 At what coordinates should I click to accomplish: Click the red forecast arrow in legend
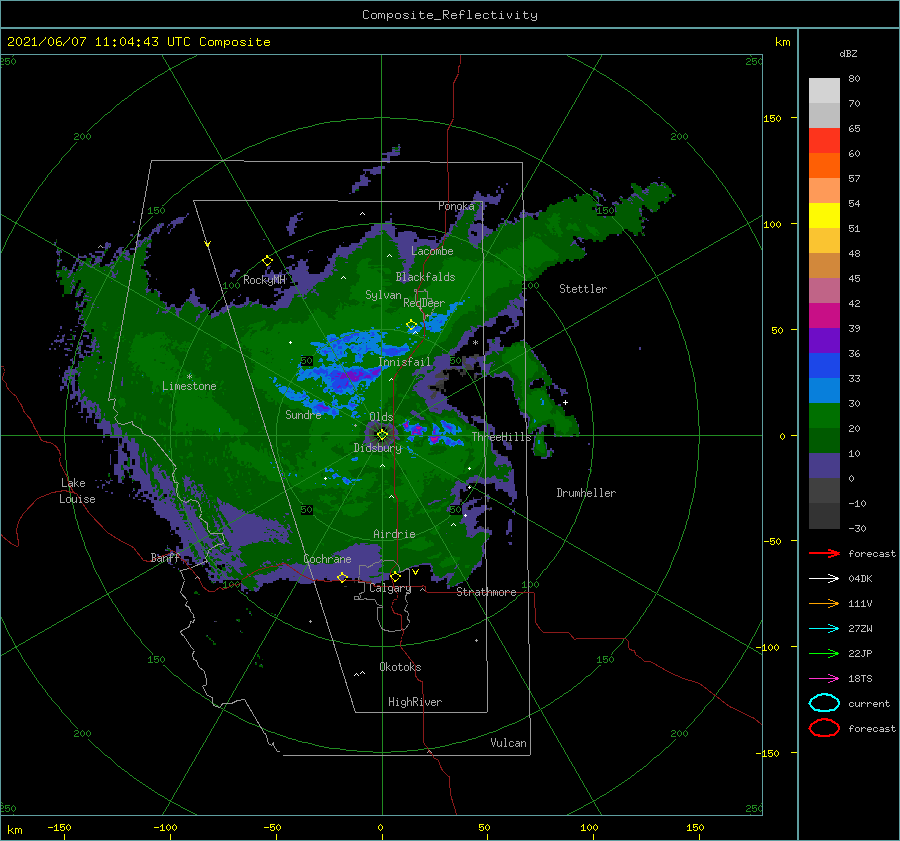(x=824, y=553)
